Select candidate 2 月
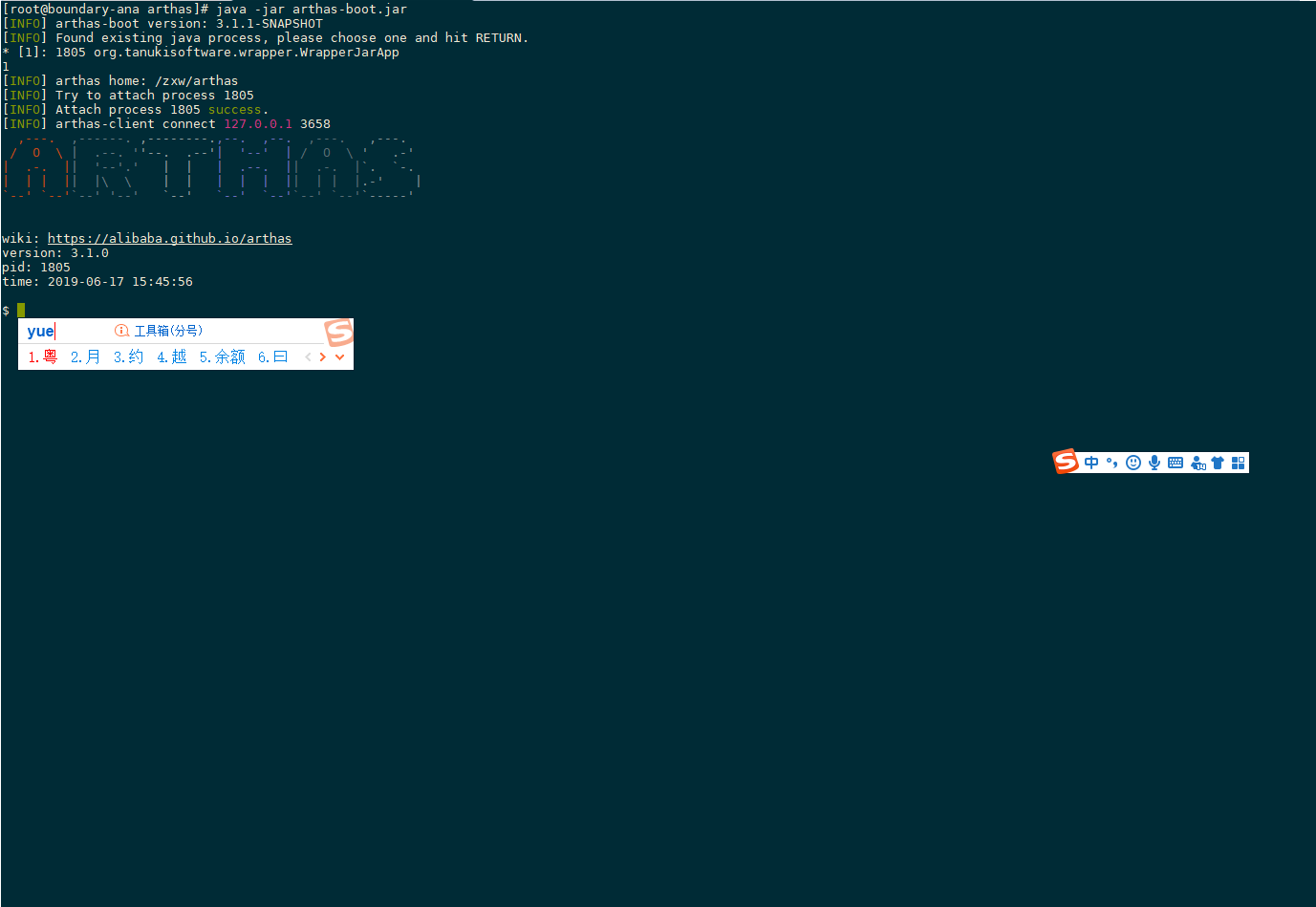 pos(86,356)
